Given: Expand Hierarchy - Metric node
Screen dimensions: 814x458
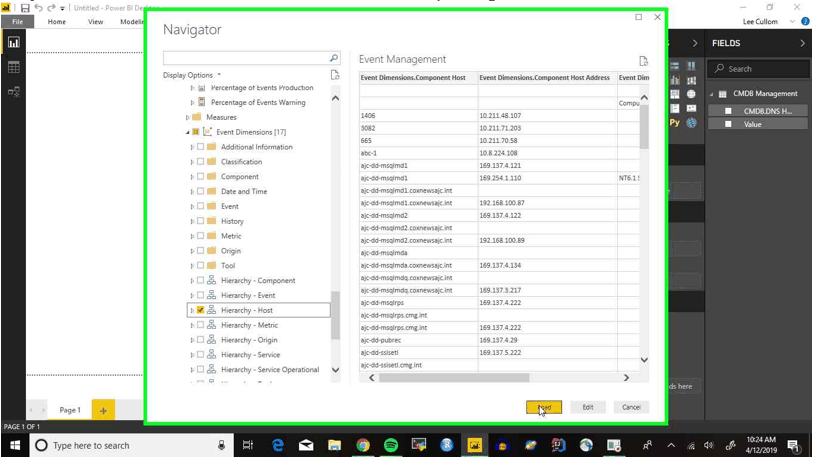Looking at the screenshot, I should [x=192, y=325].
